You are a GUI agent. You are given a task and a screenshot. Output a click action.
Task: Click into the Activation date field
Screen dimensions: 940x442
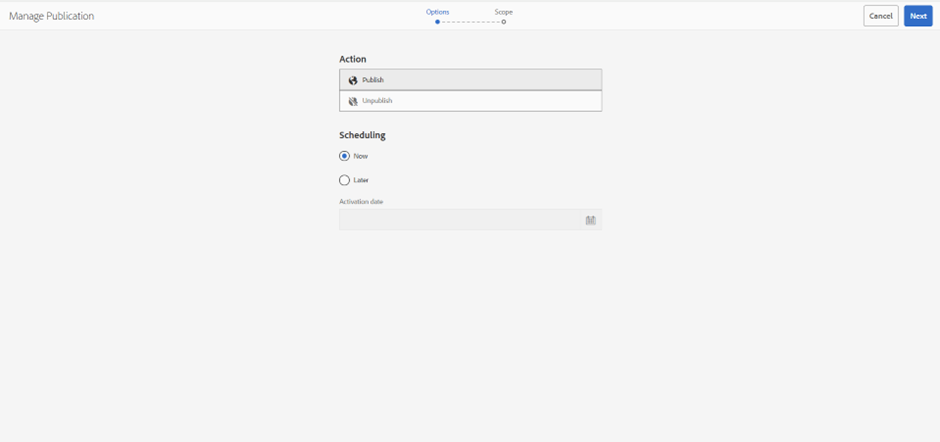pyautogui.click(x=462, y=220)
